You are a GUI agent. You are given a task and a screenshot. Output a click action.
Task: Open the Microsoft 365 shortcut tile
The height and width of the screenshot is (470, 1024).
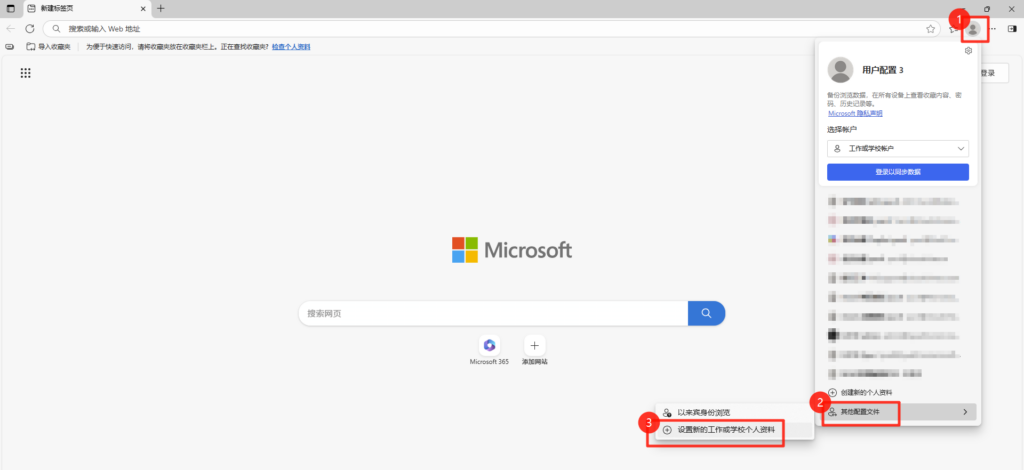click(x=489, y=345)
